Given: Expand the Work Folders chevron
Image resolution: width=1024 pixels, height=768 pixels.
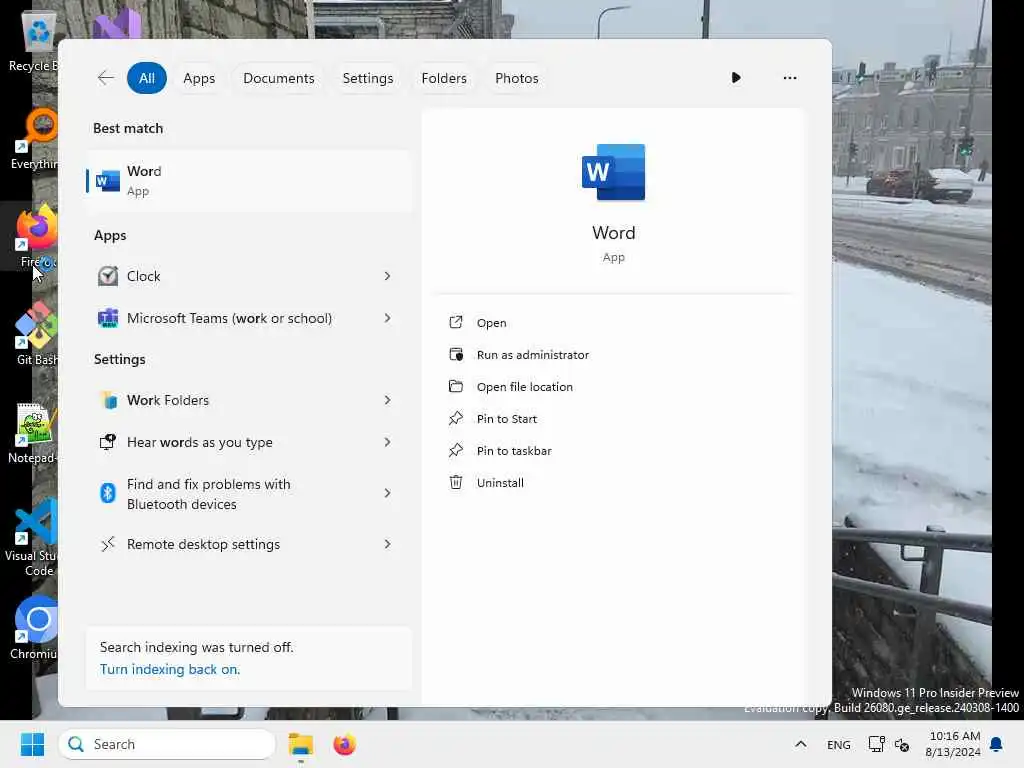Looking at the screenshot, I should (x=387, y=400).
